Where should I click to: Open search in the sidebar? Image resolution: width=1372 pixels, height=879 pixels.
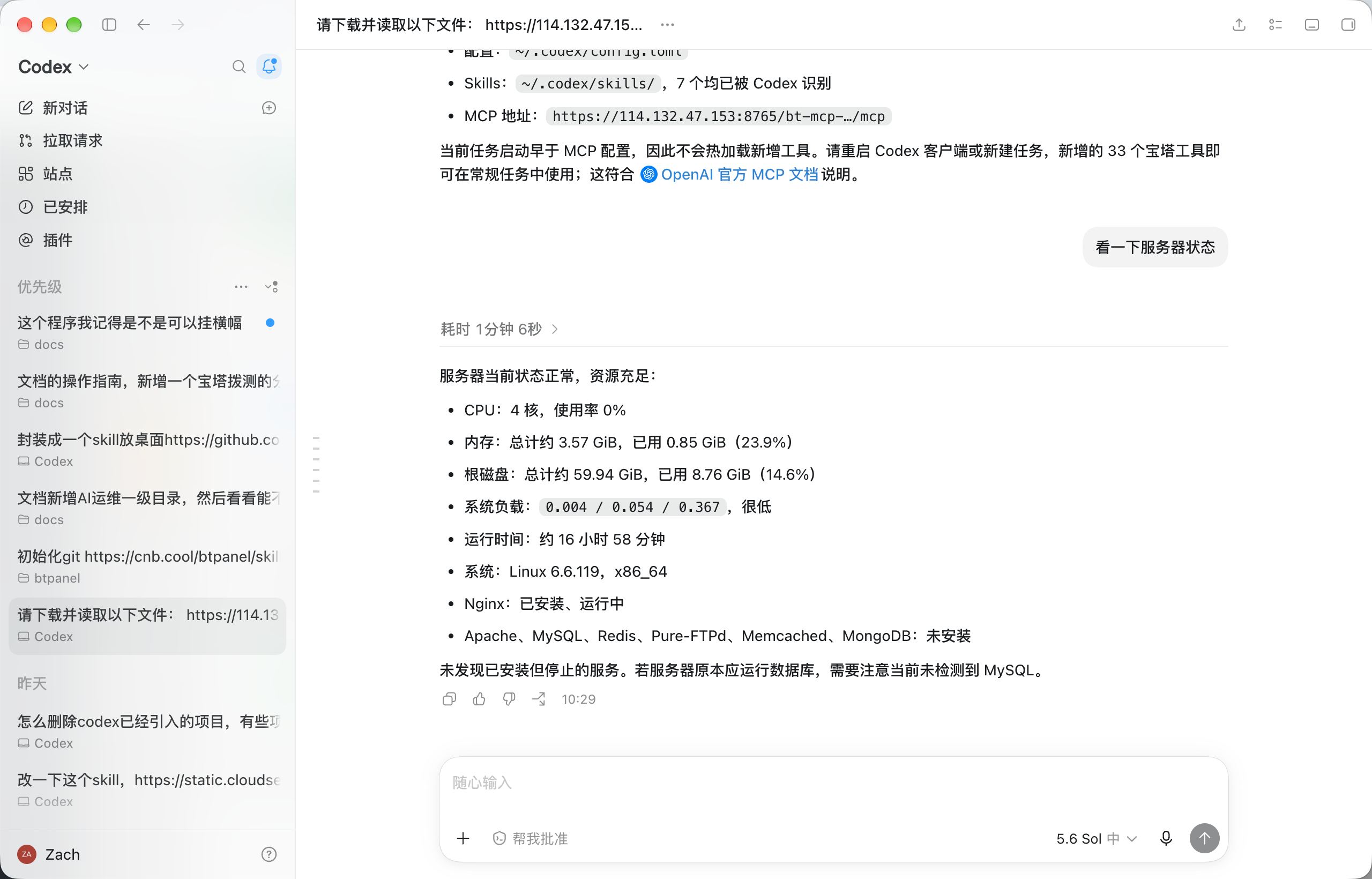click(x=239, y=67)
